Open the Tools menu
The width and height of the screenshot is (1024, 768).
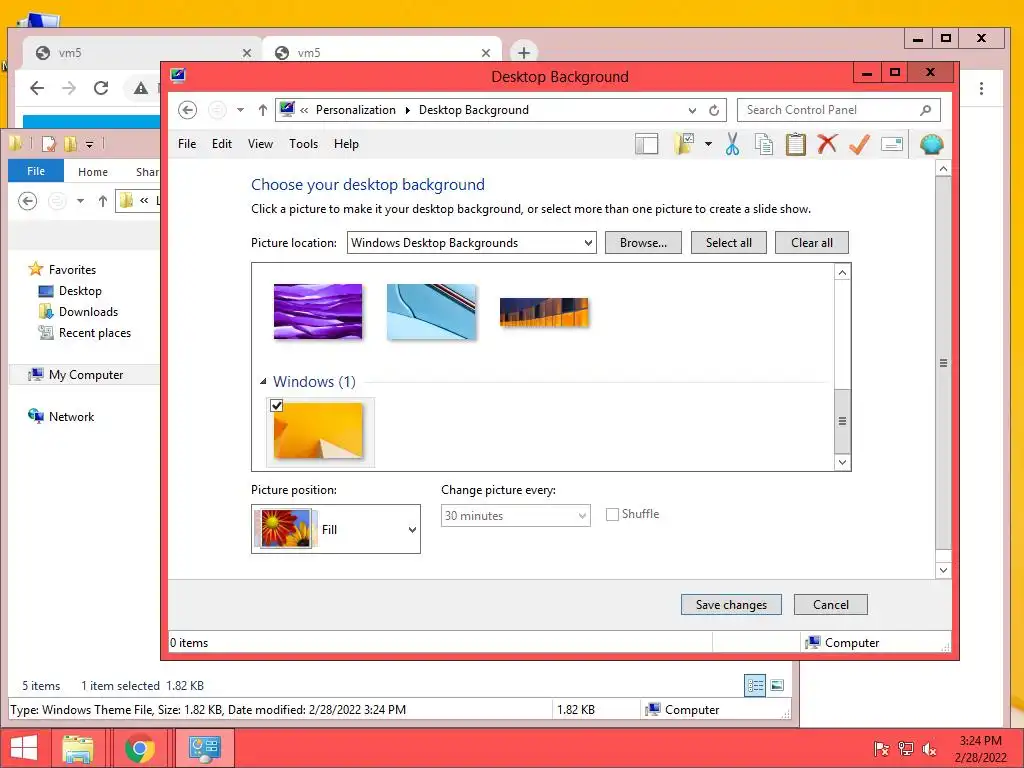[303, 144]
